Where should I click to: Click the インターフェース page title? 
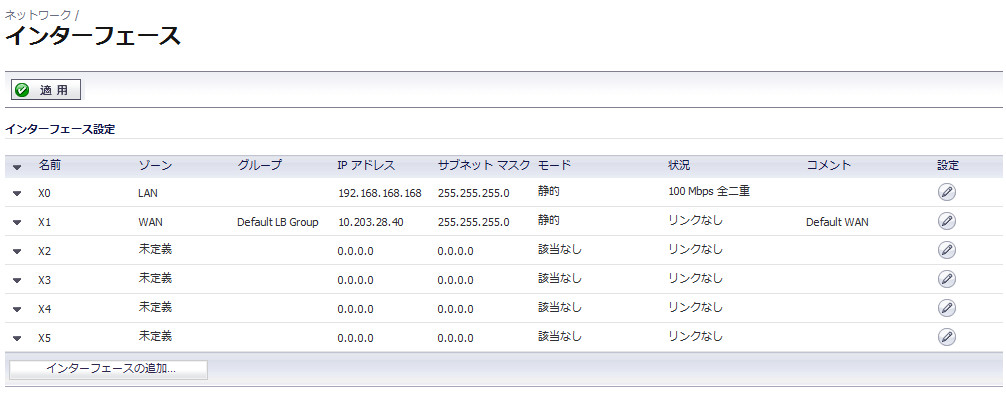click(93, 37)
